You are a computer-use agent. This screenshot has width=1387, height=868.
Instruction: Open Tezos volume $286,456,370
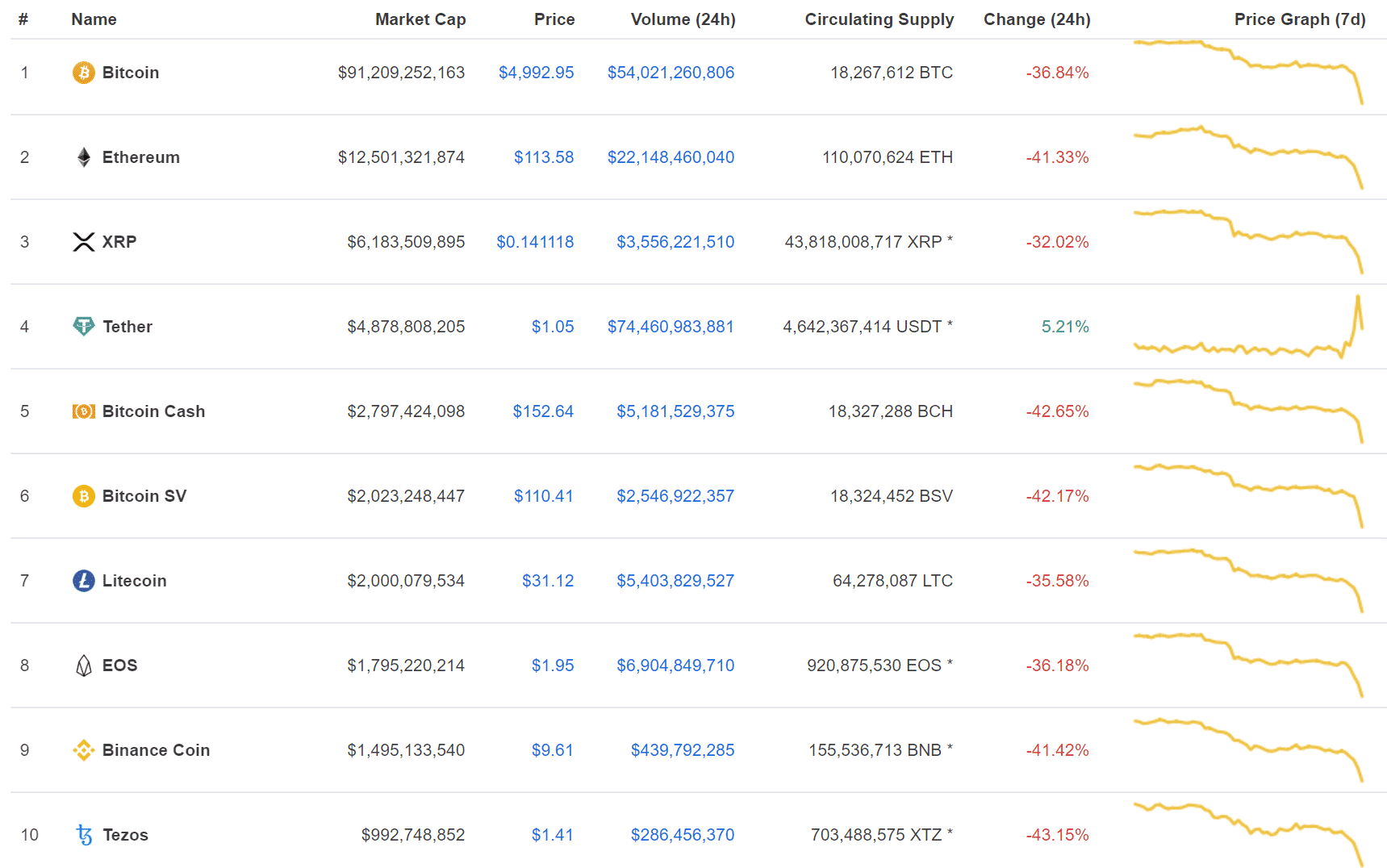[683, 835]
